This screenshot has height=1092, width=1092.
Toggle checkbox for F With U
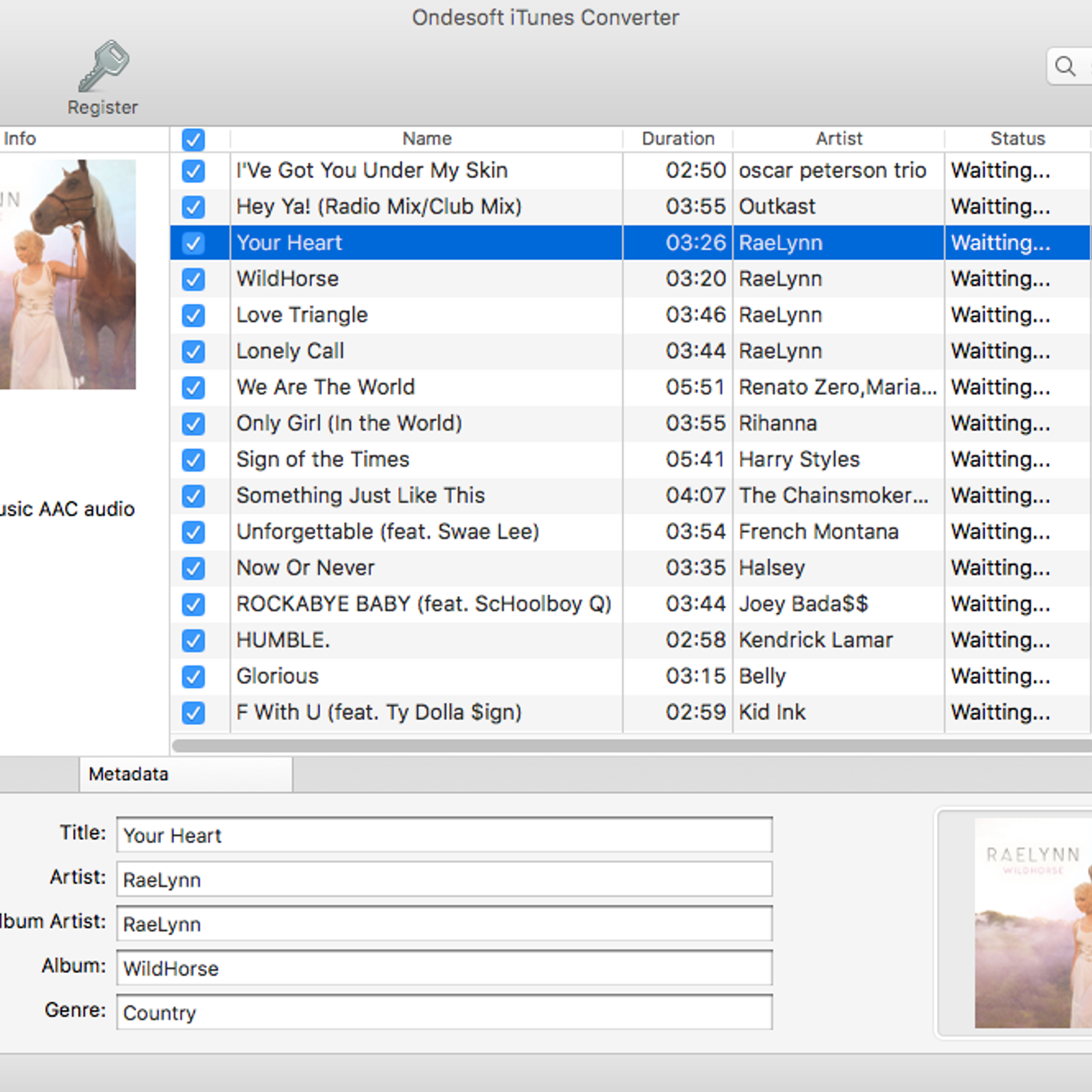coord(193,713)
